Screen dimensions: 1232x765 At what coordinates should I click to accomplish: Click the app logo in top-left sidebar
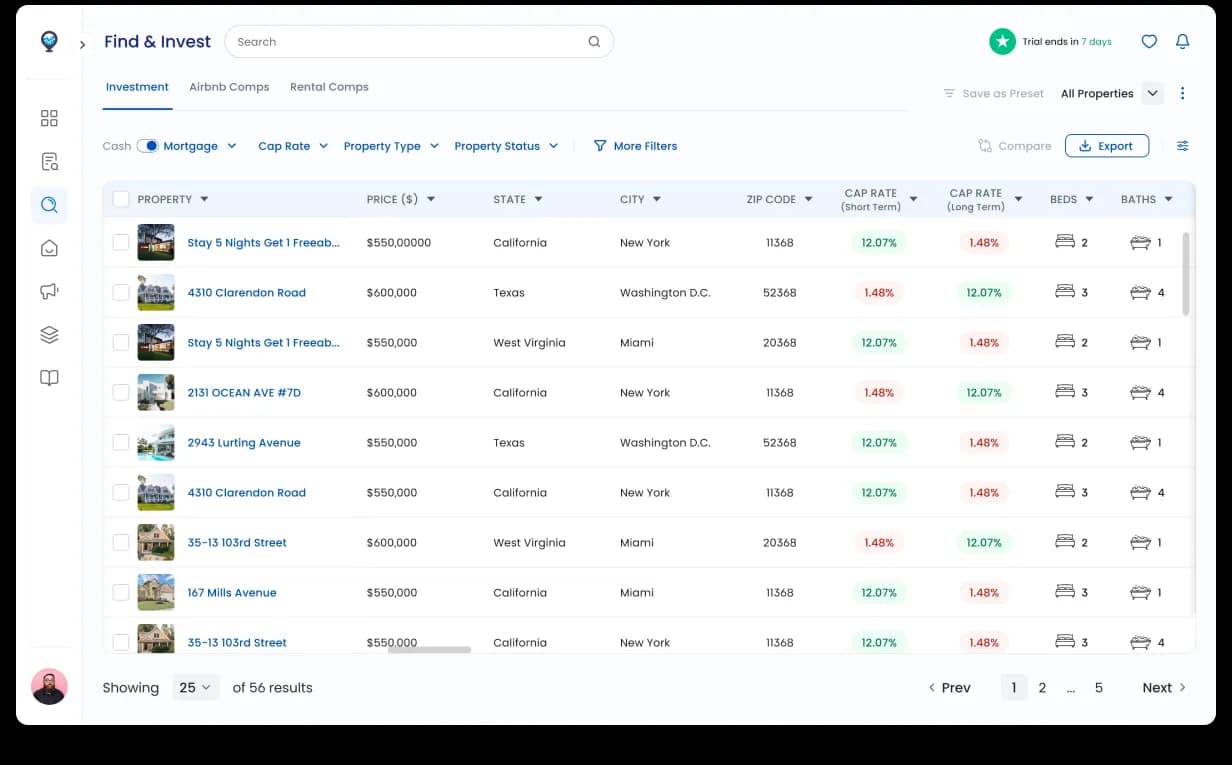(49, 41)
